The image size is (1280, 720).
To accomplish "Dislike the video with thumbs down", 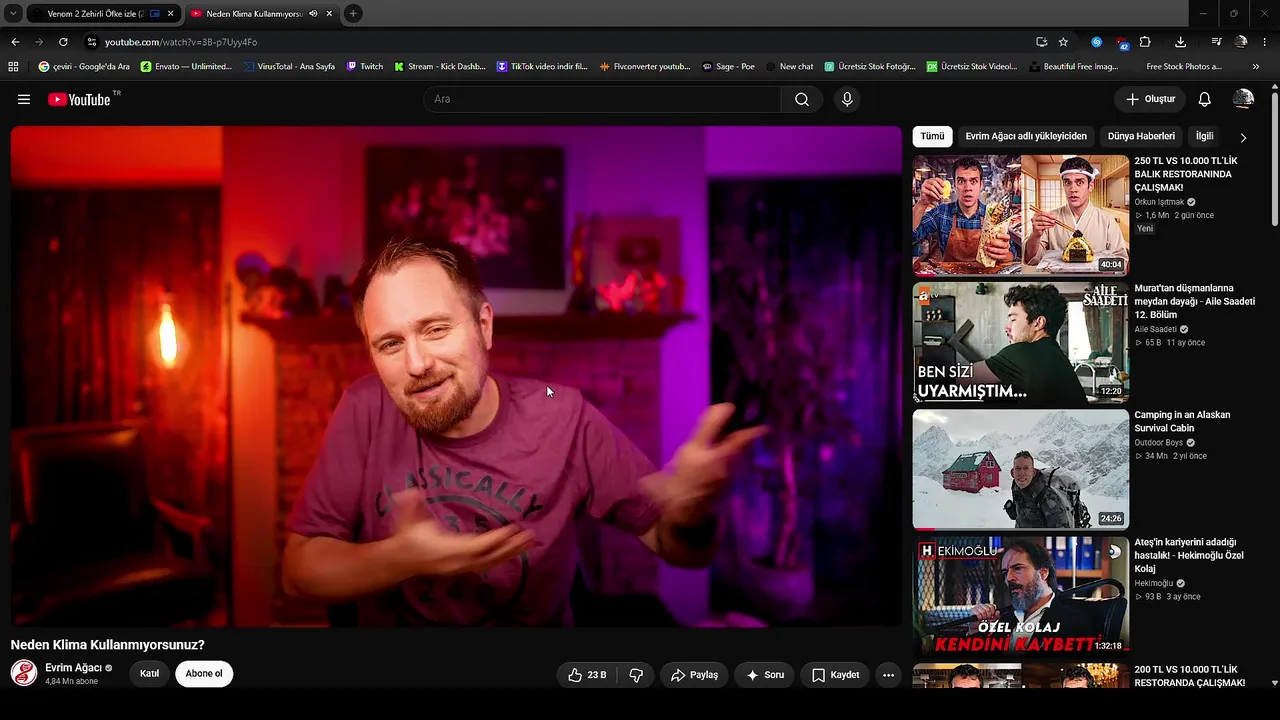I will [x=636, y=675].
